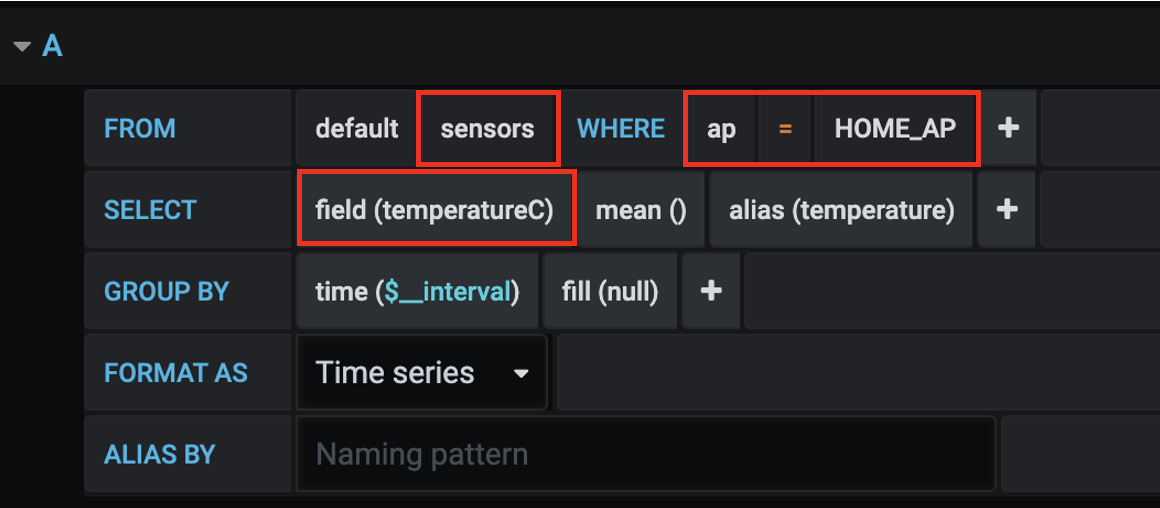Click the FROM row label

(140, 128)
